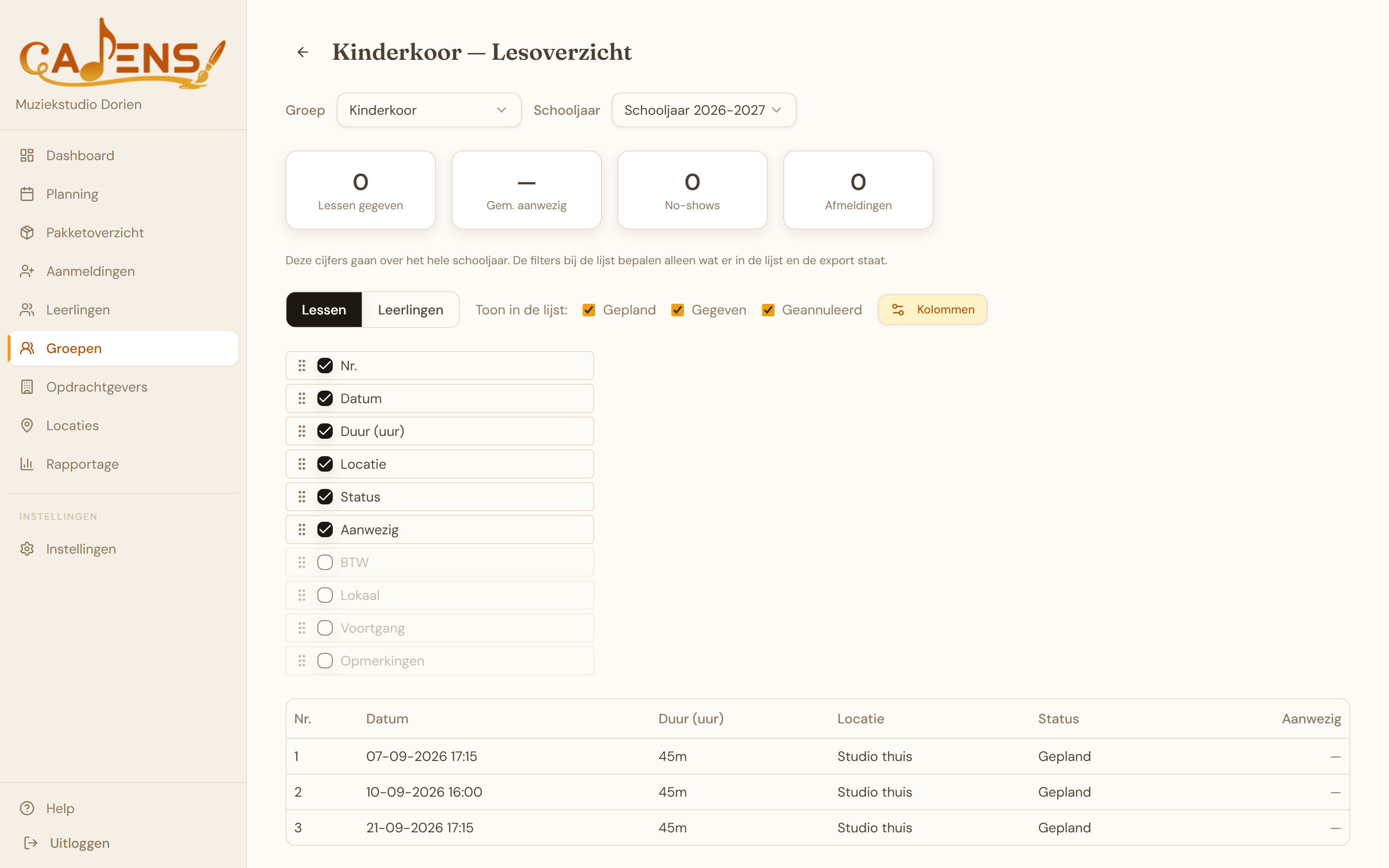This screenshot has height=868, width=1389.
Task: Click the back arrow next to Kinderkoor title
Action: pyautogui.click(x=302, y=52)
